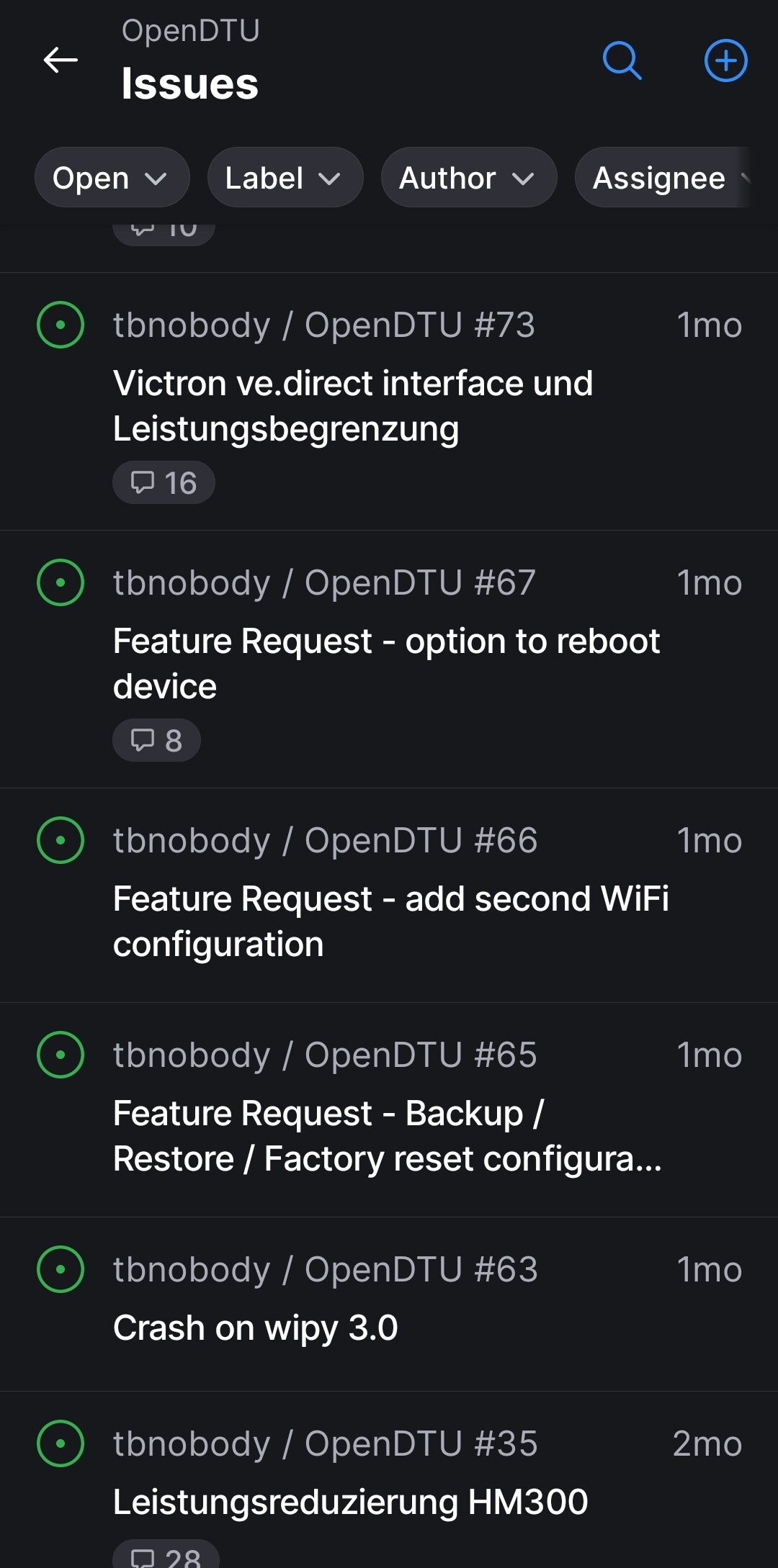
Task: Open the issue search magnifier
Action: (622, 60)
